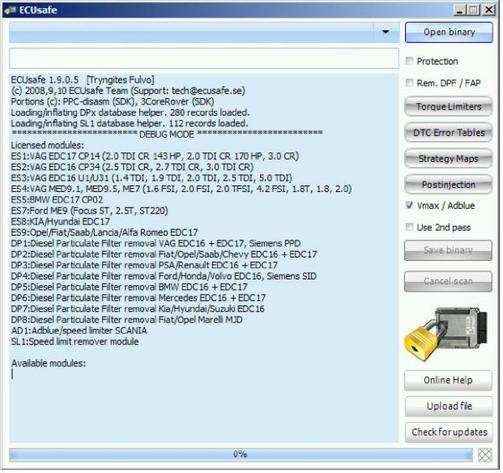Enable the Protection checkbox
Viewport: 503px width, 473px height.
click(x=409, y=61)
